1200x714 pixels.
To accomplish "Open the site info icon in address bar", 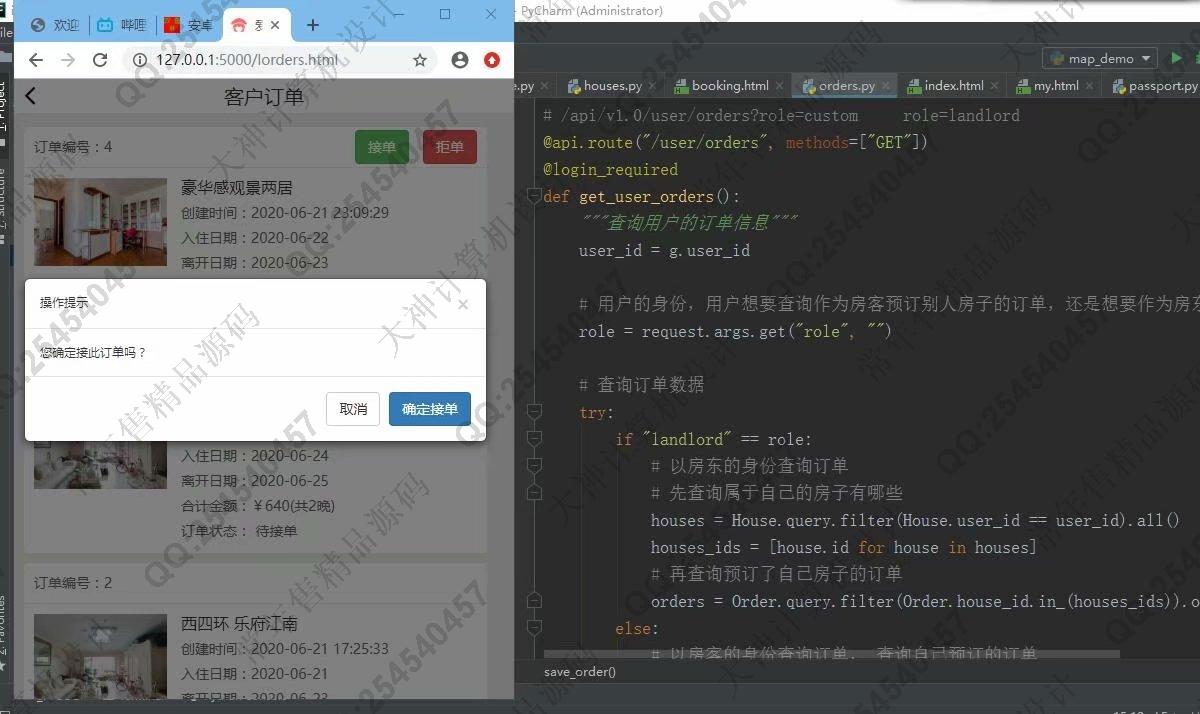I will coord(141,60).
